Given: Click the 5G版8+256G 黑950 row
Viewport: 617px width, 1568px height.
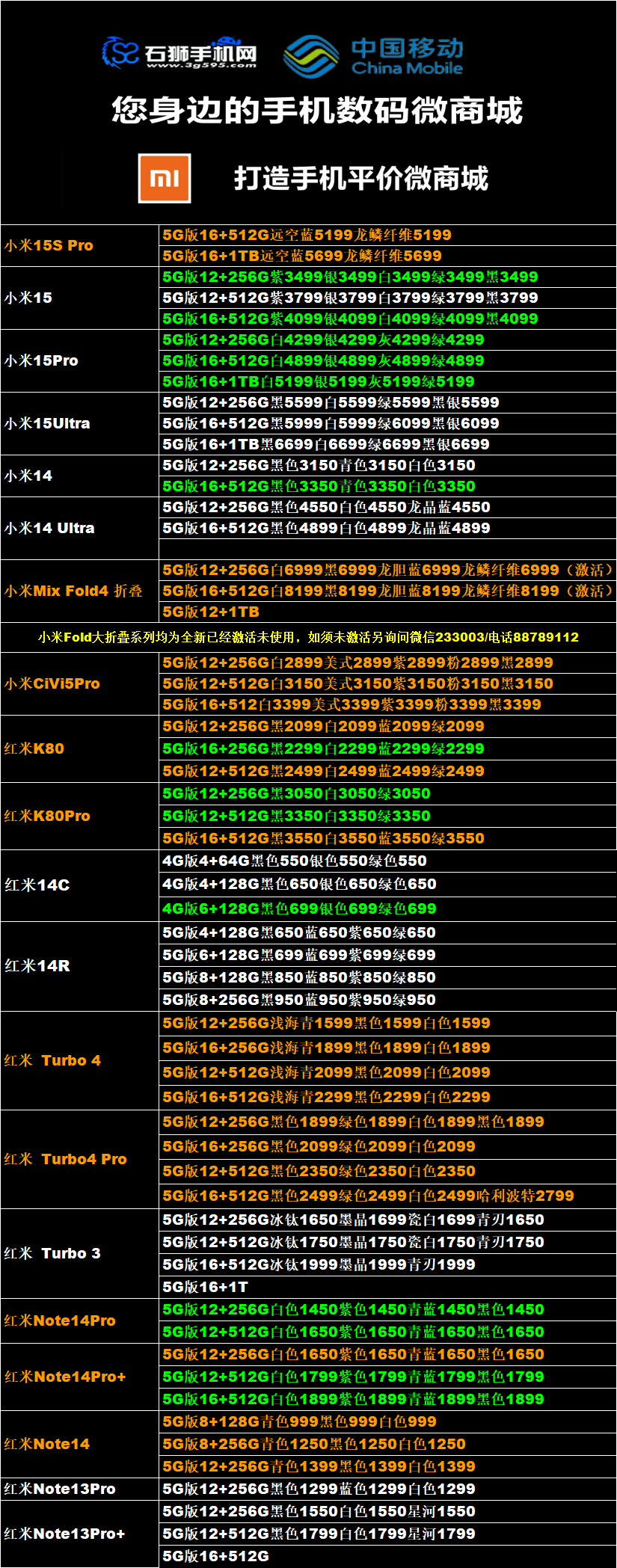Looking at the screenshot, I should pos(388,1000).
